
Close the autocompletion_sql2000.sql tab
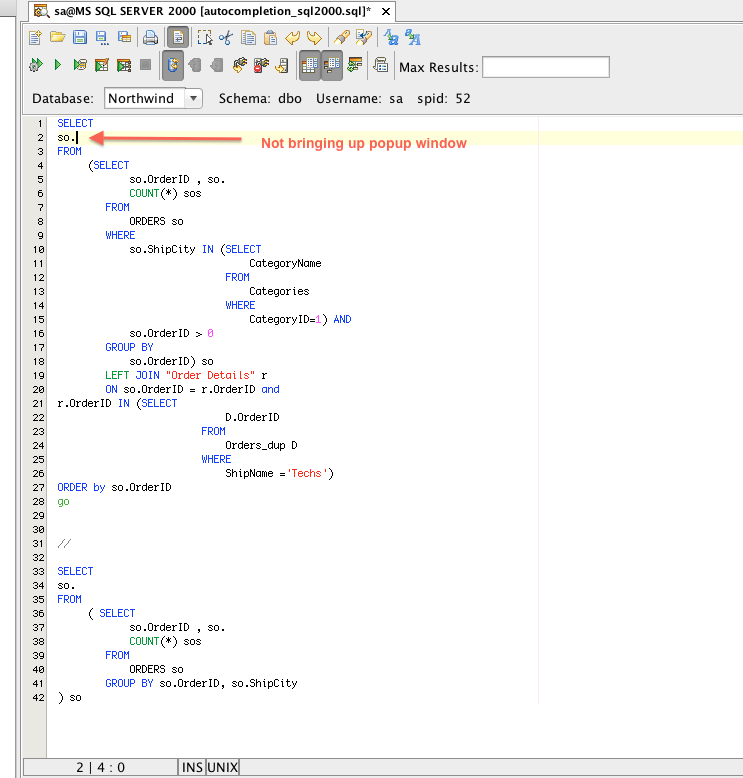click(x=386, y=11)
